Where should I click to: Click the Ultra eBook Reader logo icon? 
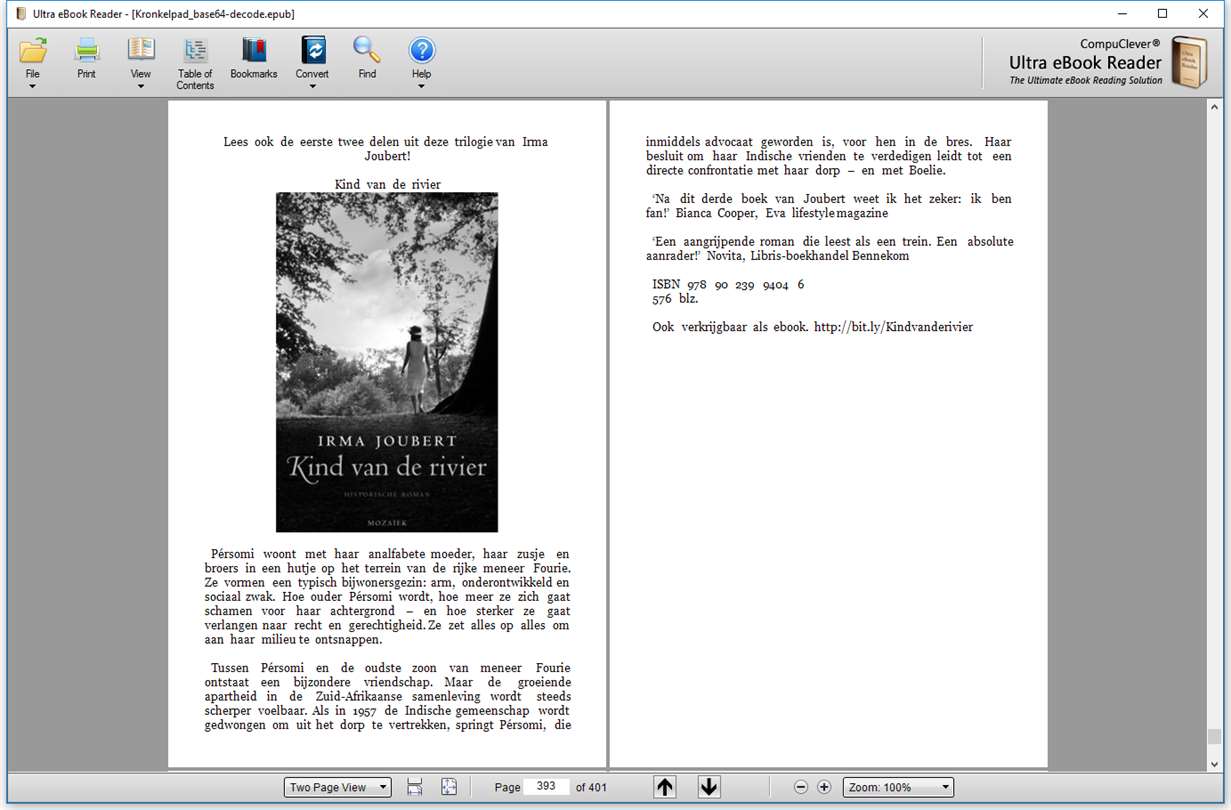point(1189,63)
